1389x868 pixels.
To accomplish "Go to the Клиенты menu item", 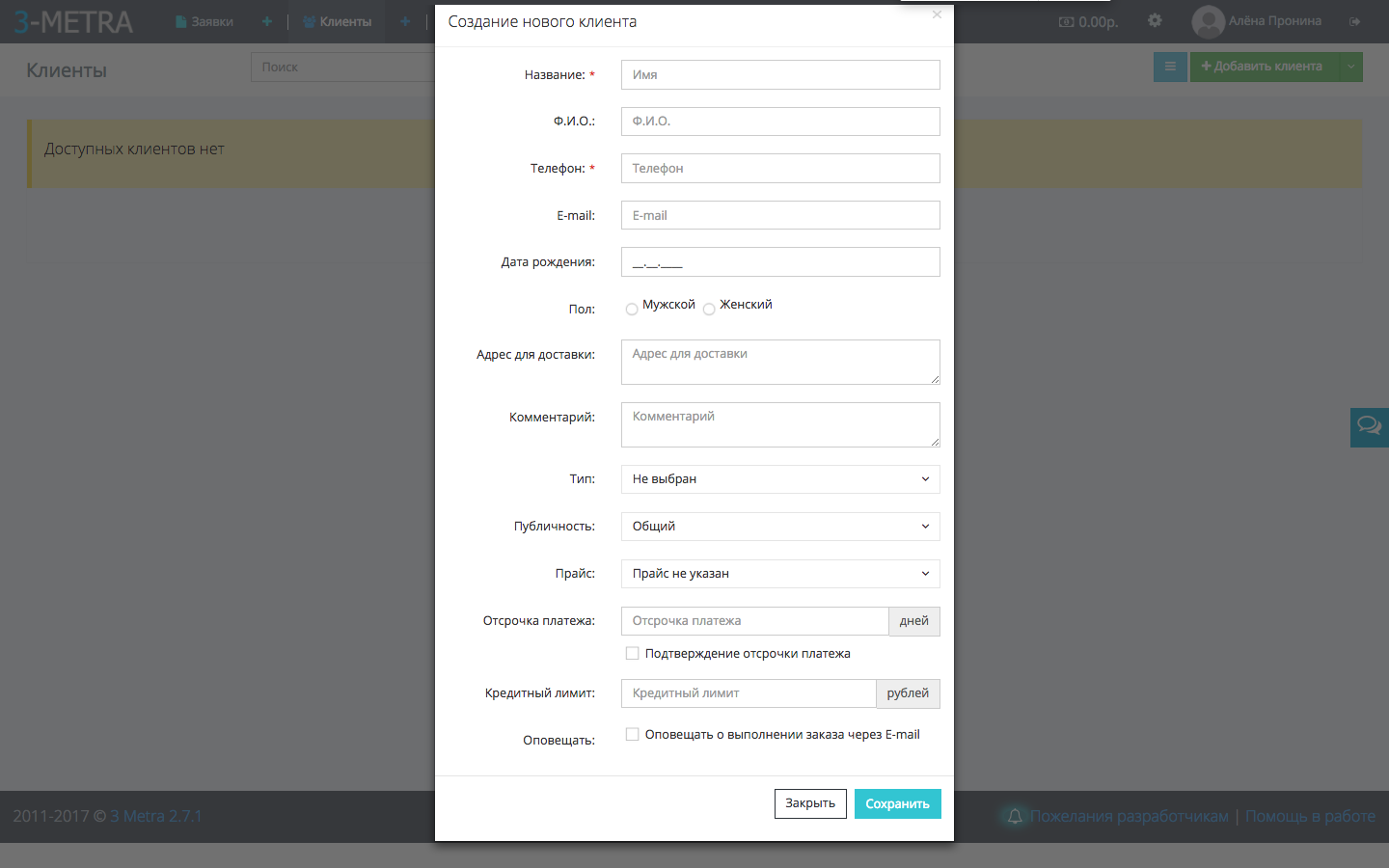I will 337,21.
